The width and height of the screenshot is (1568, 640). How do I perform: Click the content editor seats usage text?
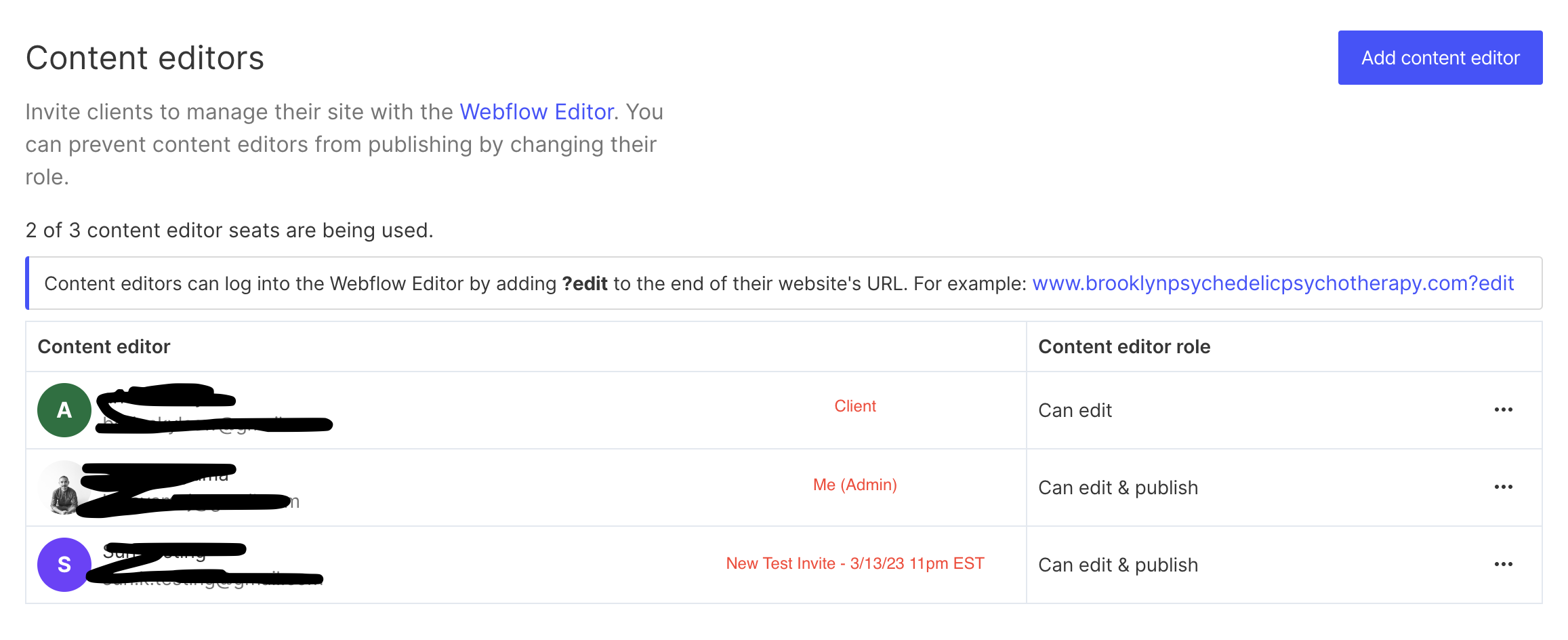click(x=229, y=231)
